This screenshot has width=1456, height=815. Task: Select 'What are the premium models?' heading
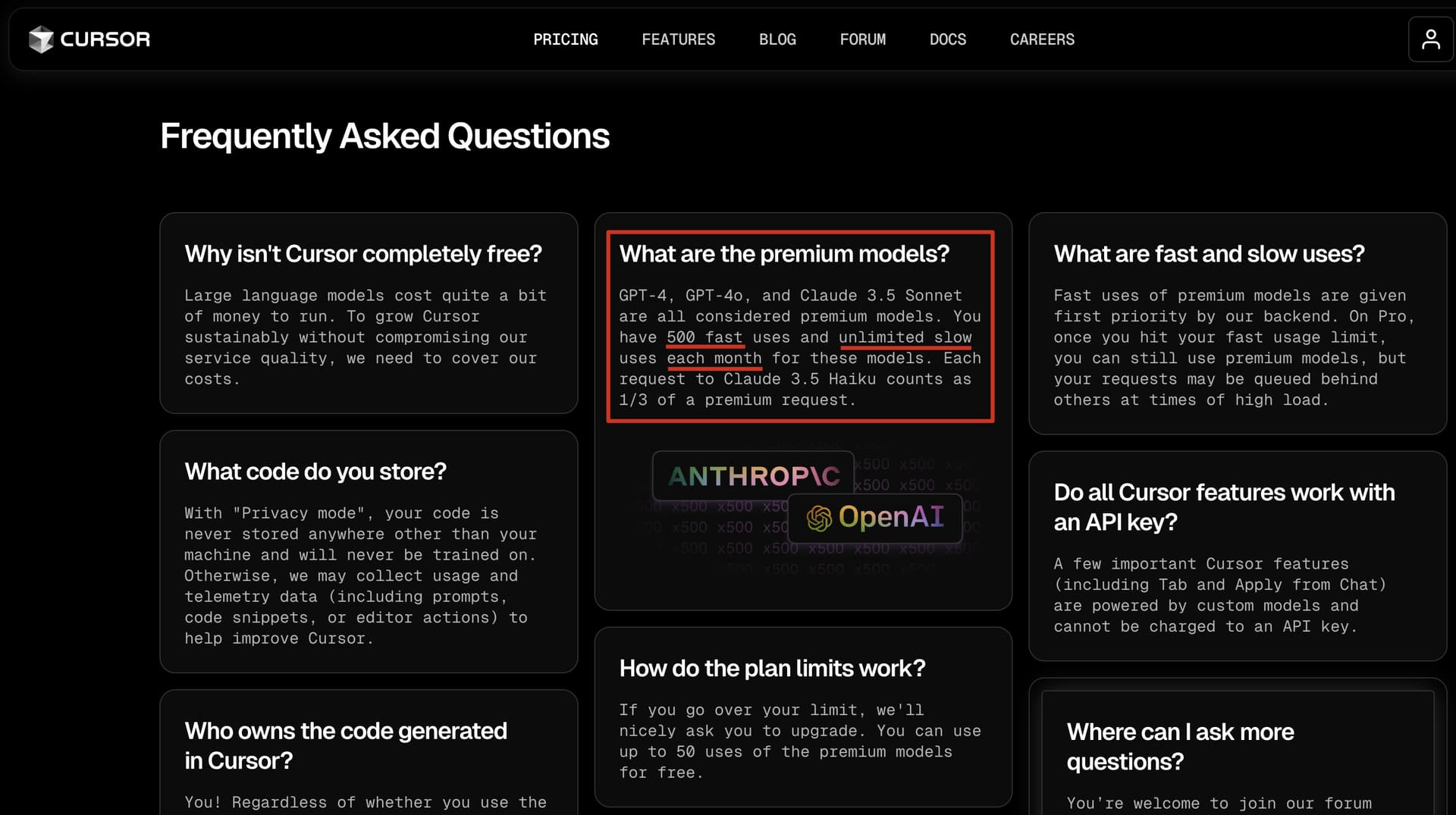784,254
